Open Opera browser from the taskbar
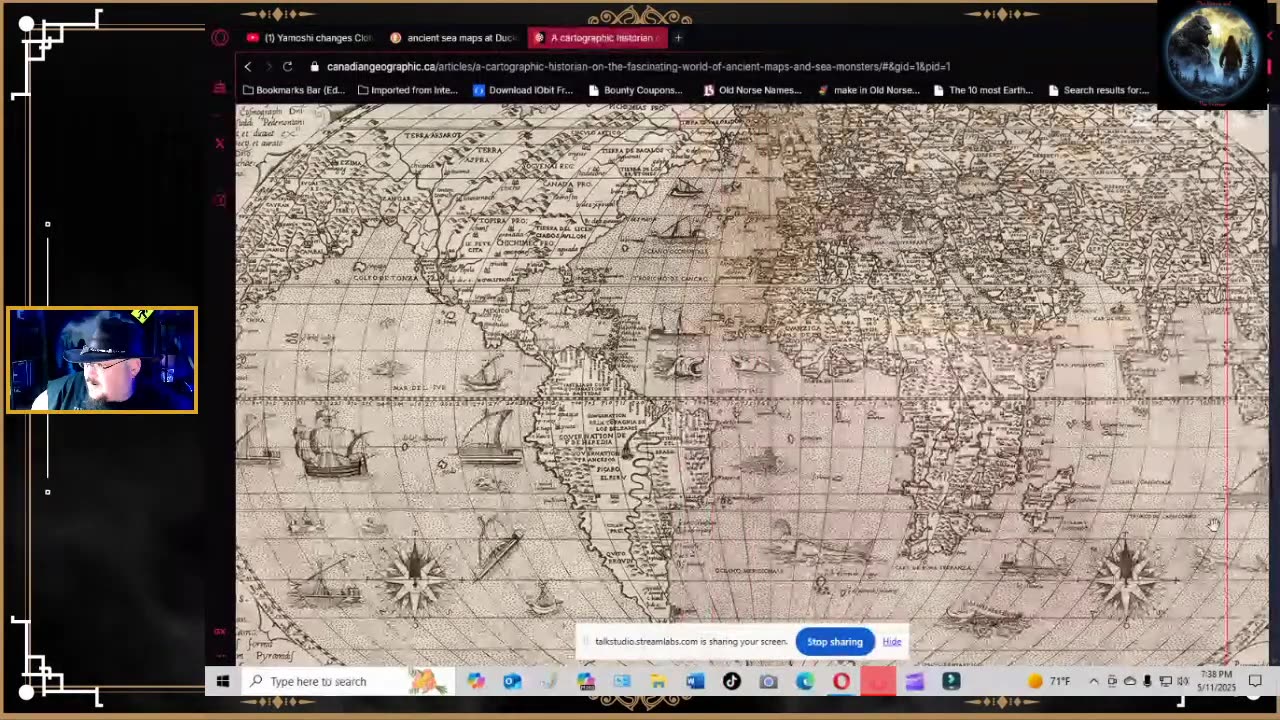The height and width of the screenshot is (720, 1280). 841,682
